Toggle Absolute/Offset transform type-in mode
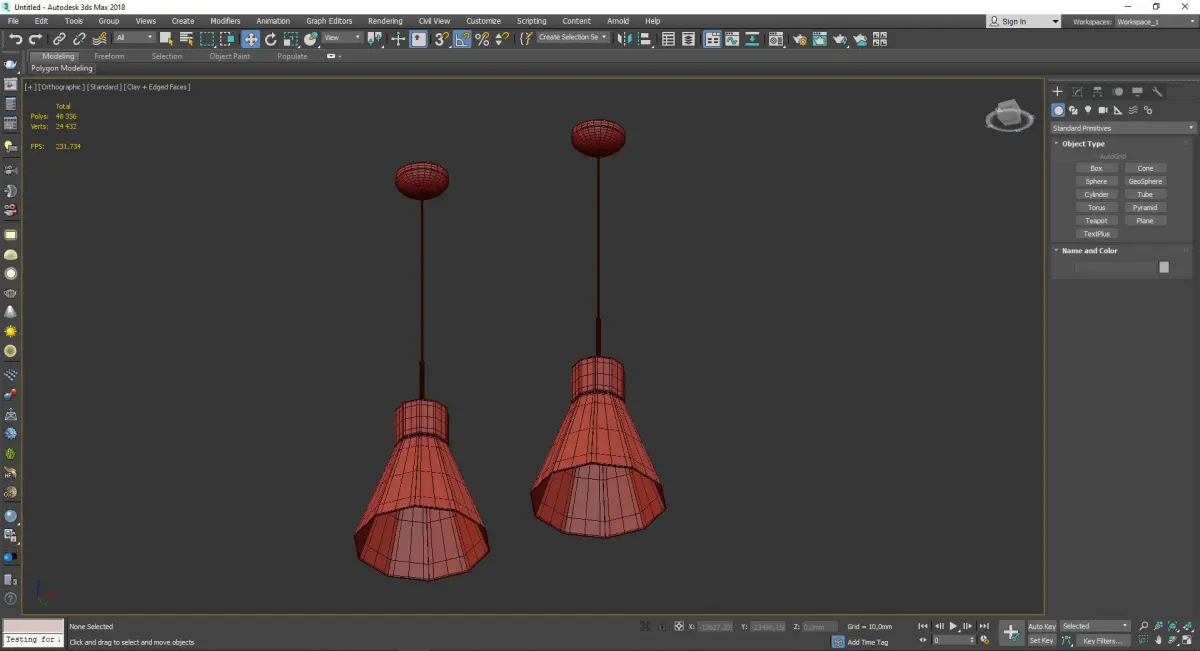1200x651 pixels. [x=679, y=626]
